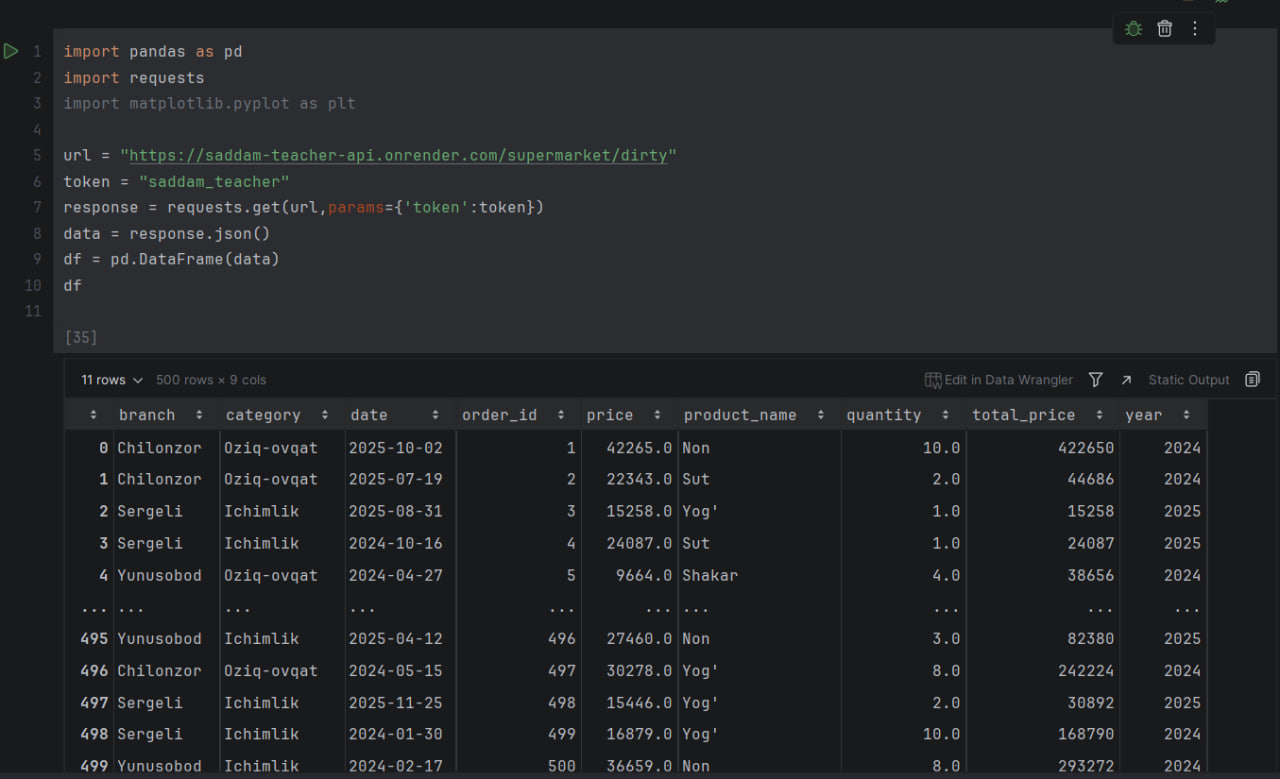Click the copy output icon beside Static Output
This screenshot has height=779, width=1280.
tap(1252, 380)
